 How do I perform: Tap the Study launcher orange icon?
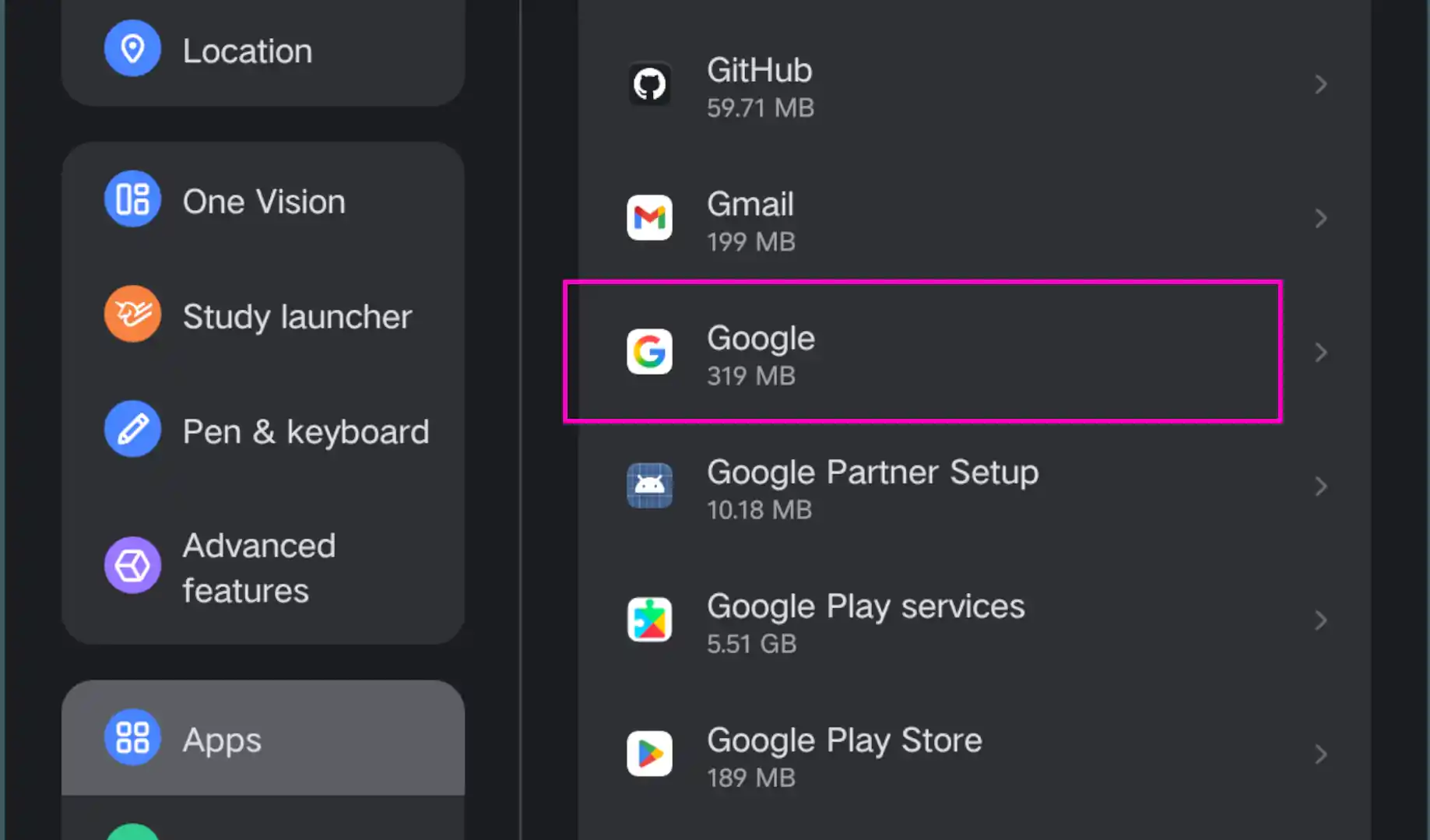pyautogui.click(x=132, y=314)
